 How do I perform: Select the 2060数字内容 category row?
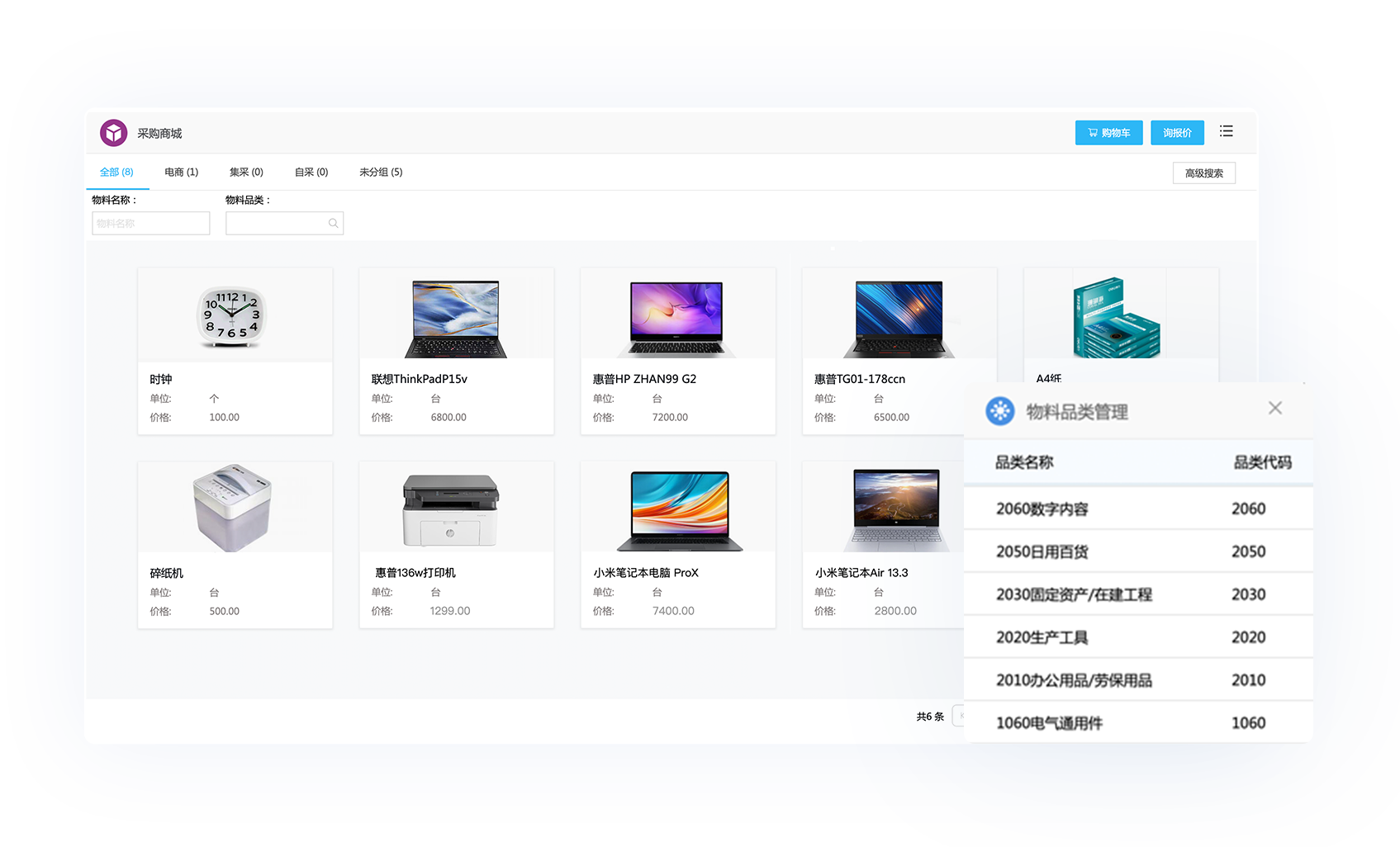point(1137,509)
